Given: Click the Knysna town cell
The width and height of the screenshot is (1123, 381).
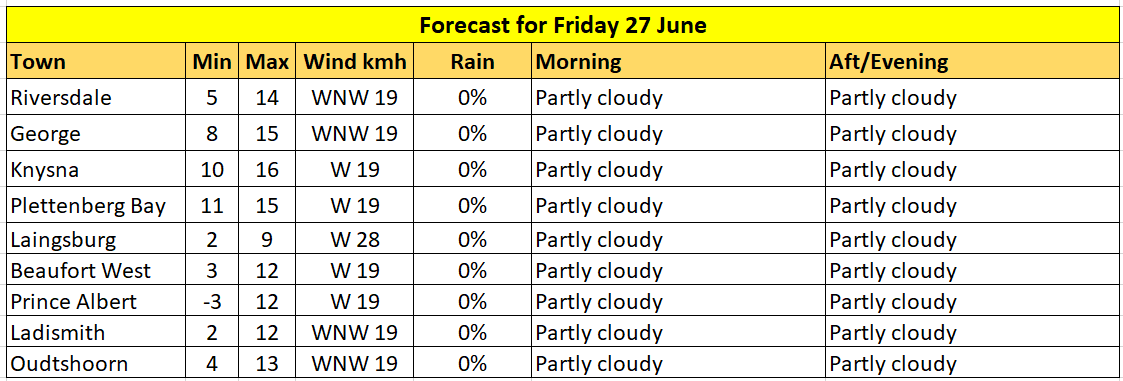Looking at the screenshot, I should pos(97,170).
